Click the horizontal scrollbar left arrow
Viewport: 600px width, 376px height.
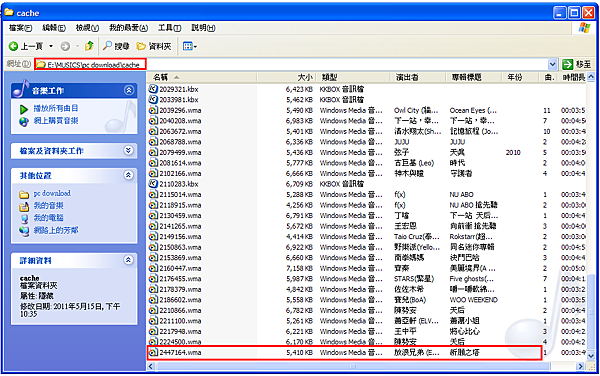(x=151, y=366)
